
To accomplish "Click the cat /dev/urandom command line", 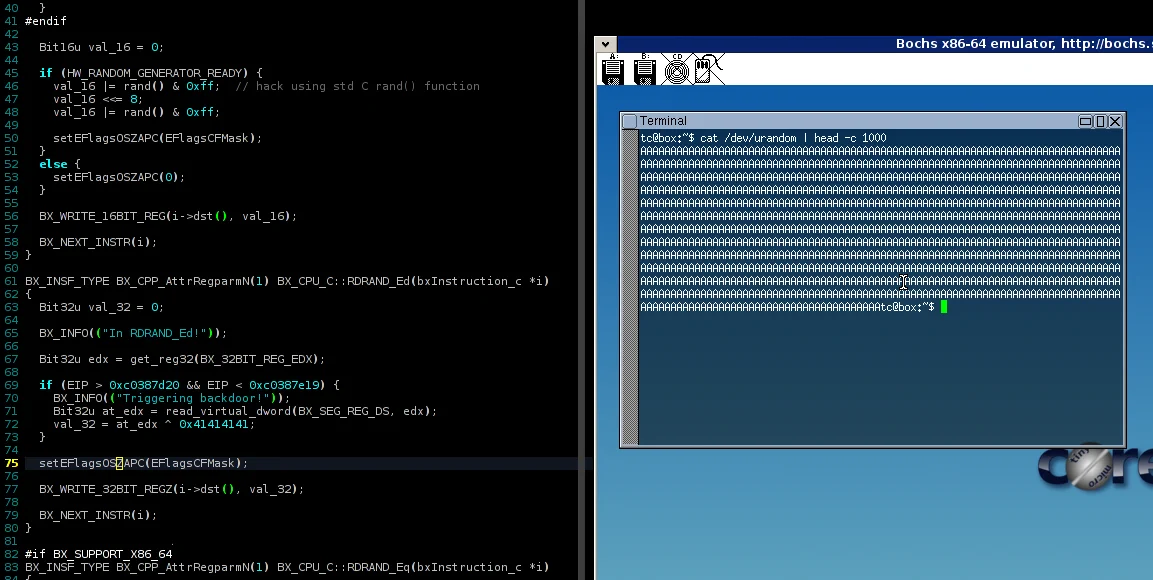I will click(x=763, y=138).
